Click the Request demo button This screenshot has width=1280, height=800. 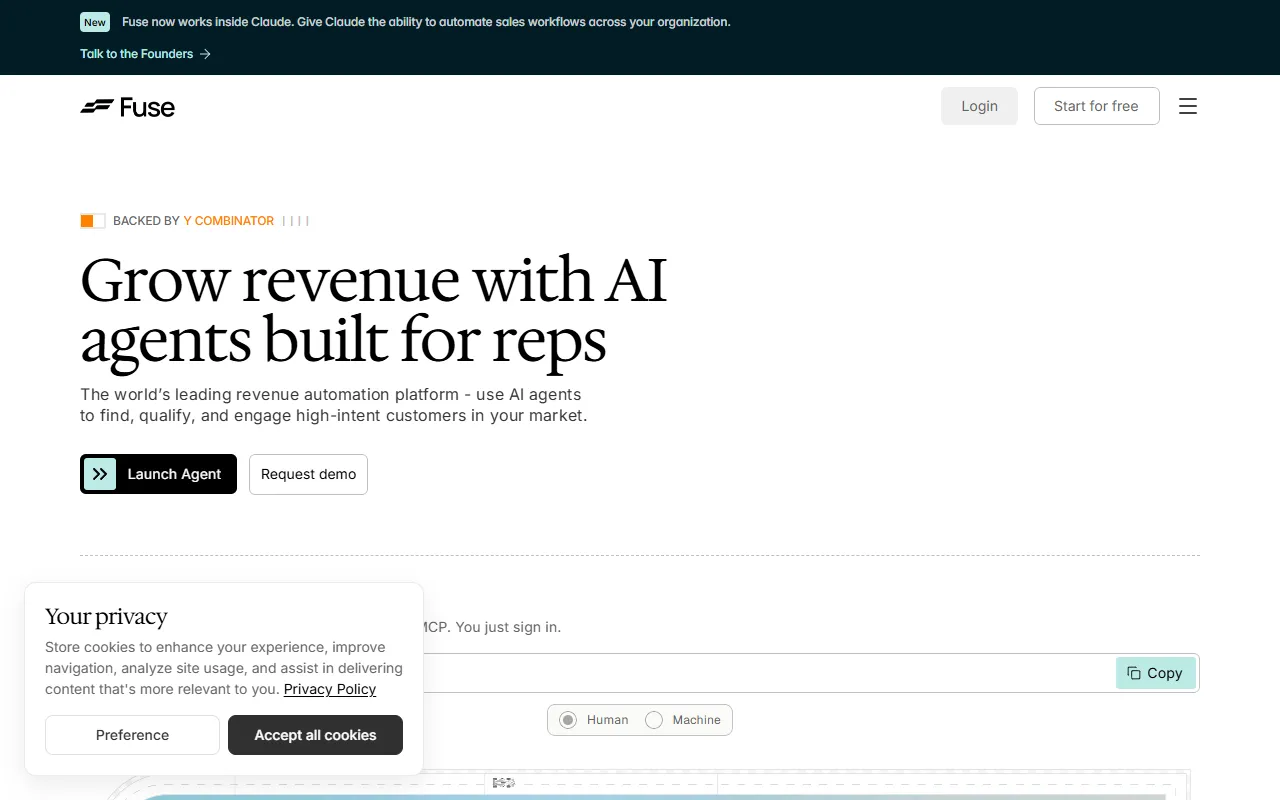[308, 474]
